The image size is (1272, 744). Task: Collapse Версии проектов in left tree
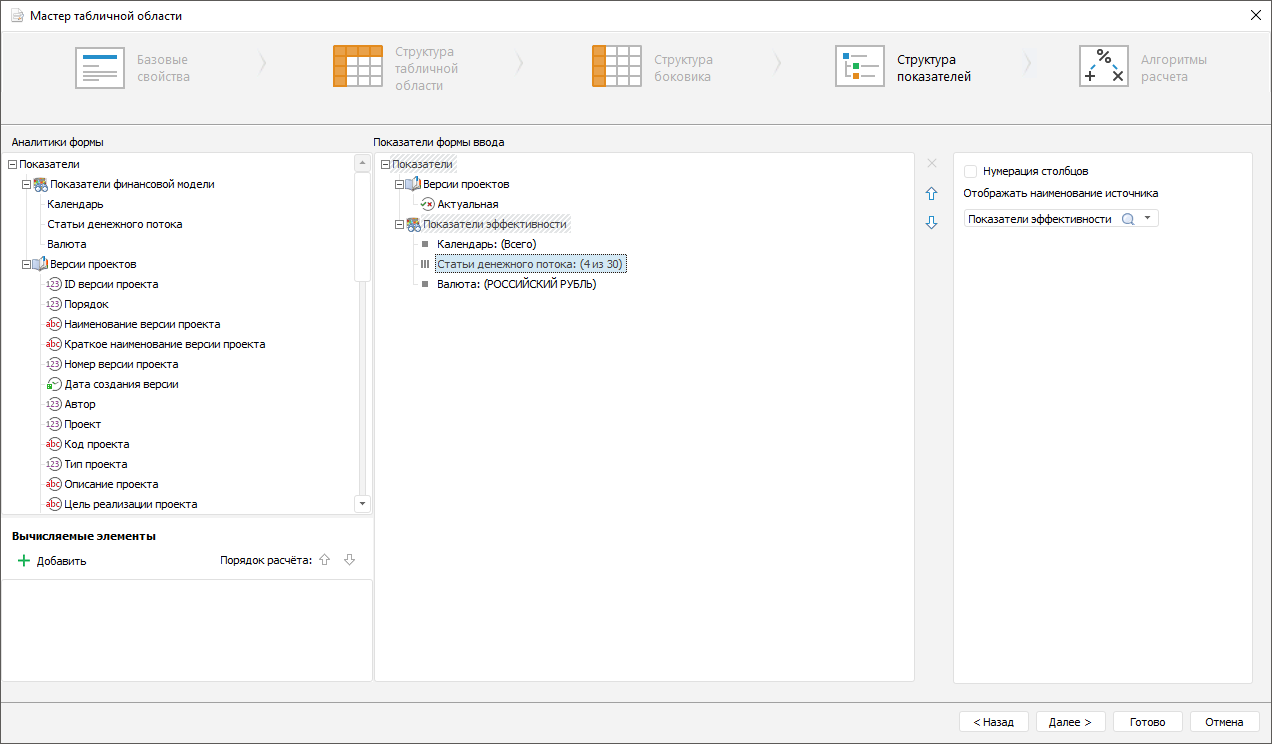[x=26, y=264]
